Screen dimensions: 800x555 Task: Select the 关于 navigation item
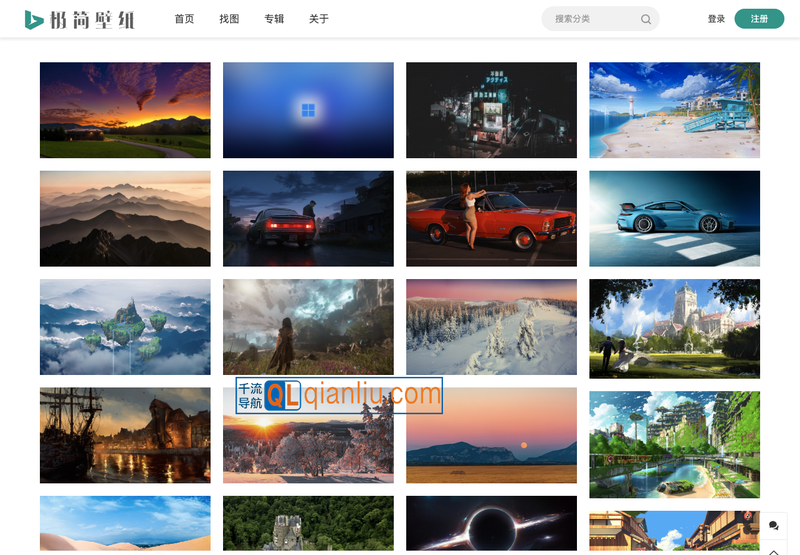(x=318, y=19)
